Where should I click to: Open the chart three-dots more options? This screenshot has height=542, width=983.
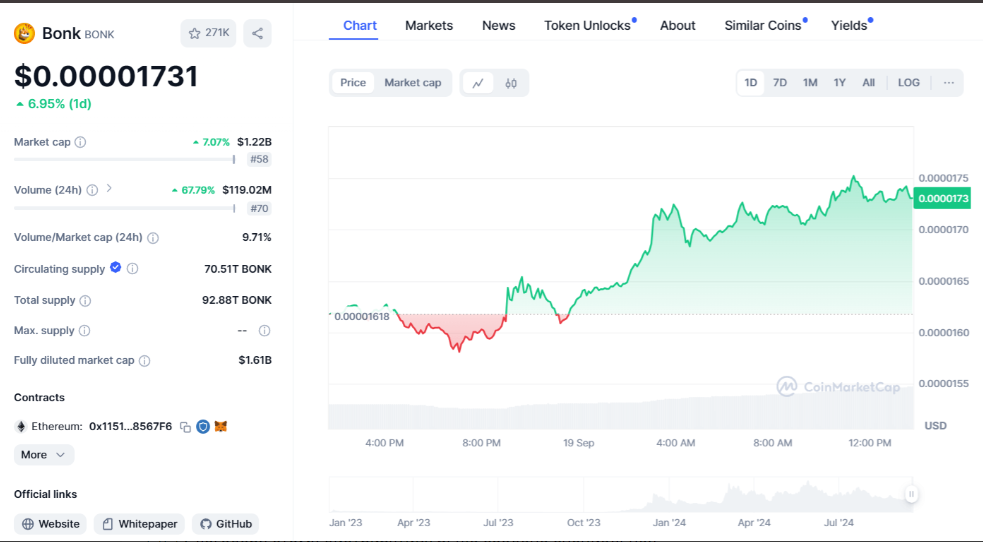949,83
